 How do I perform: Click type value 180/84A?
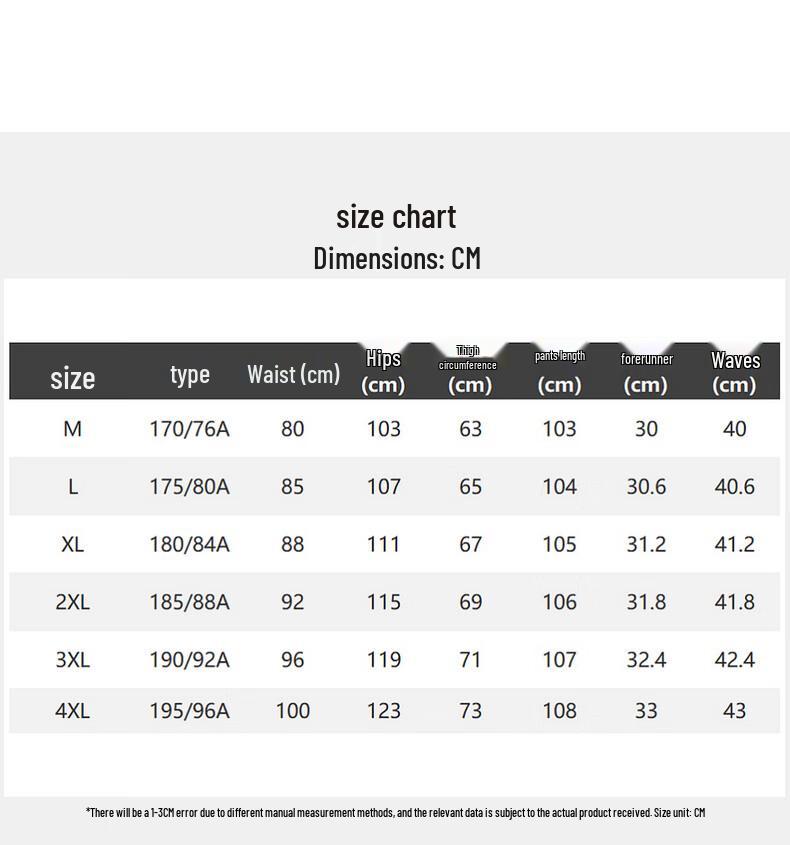tap(190, 544)
